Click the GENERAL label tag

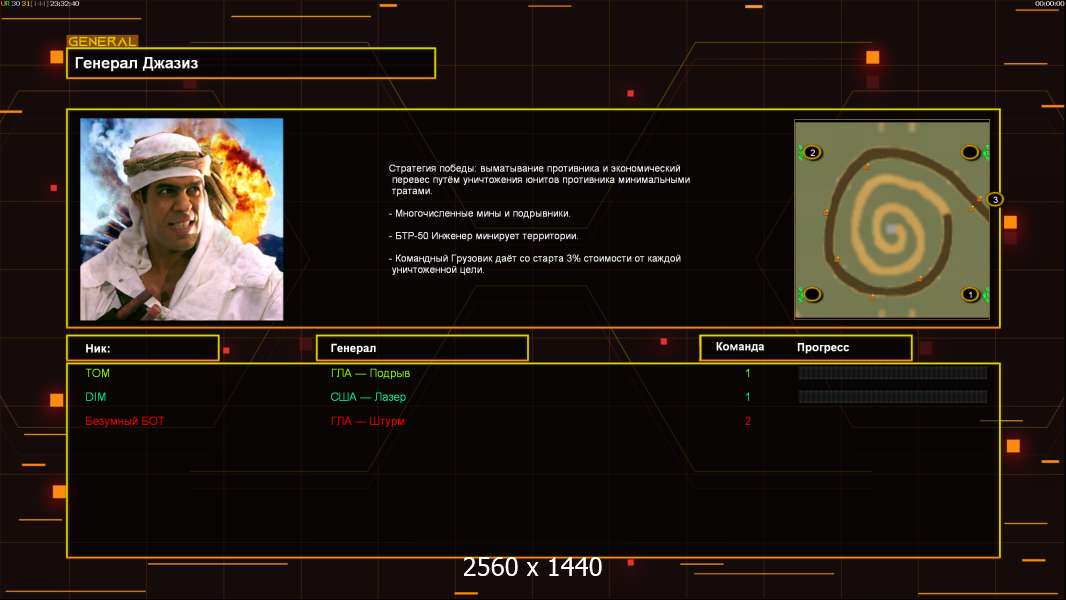[102, 41]
